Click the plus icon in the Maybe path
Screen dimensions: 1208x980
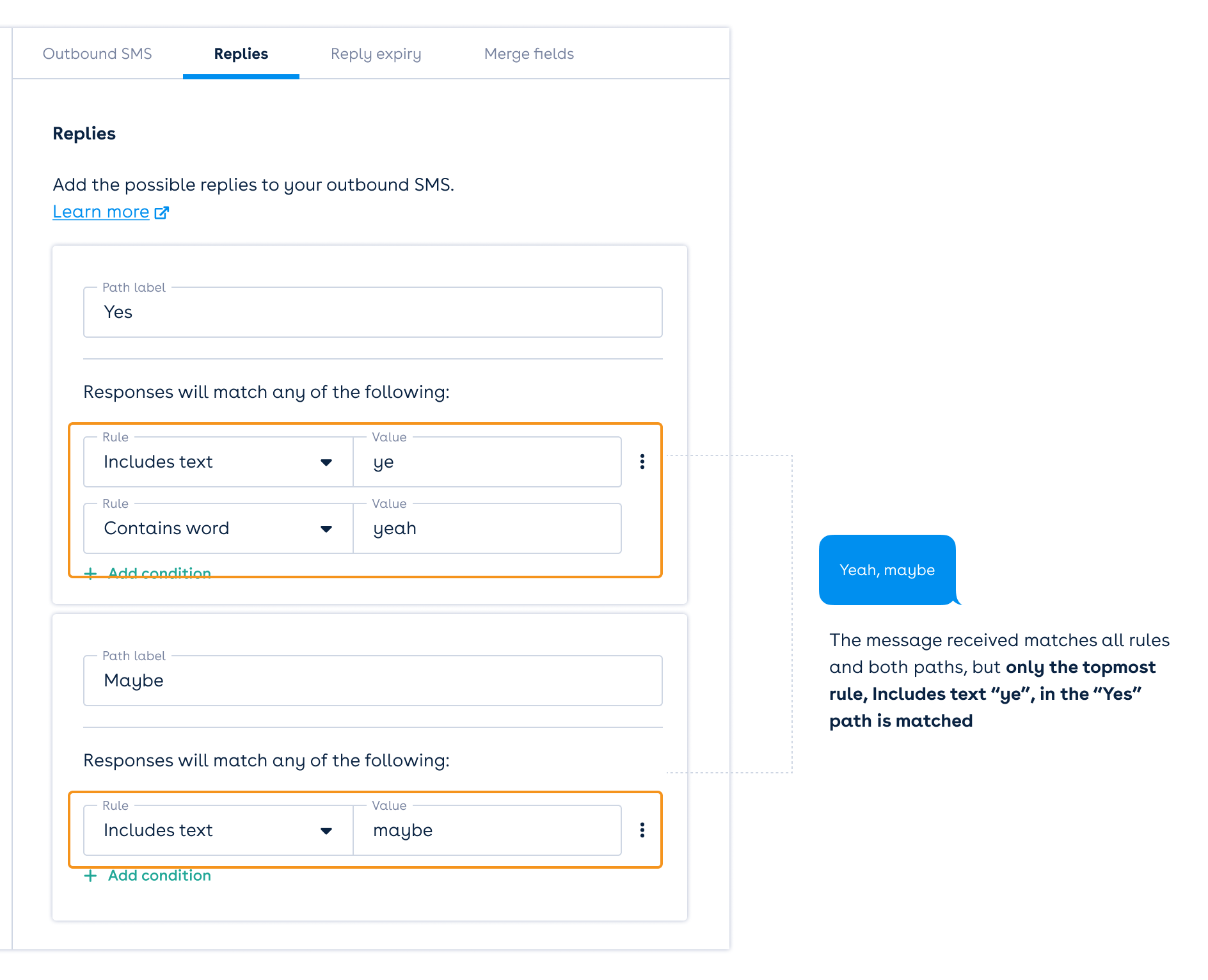coord(91,876)
